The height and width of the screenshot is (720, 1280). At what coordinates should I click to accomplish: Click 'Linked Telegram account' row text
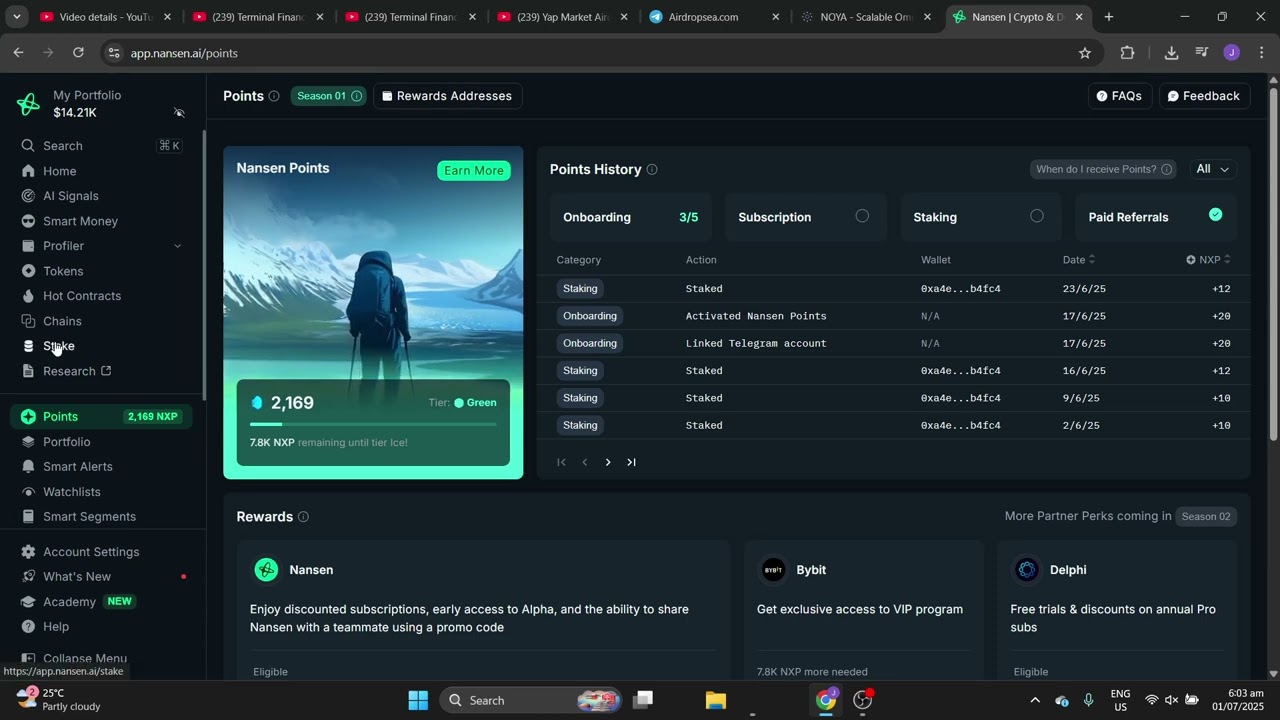(756, 343)
